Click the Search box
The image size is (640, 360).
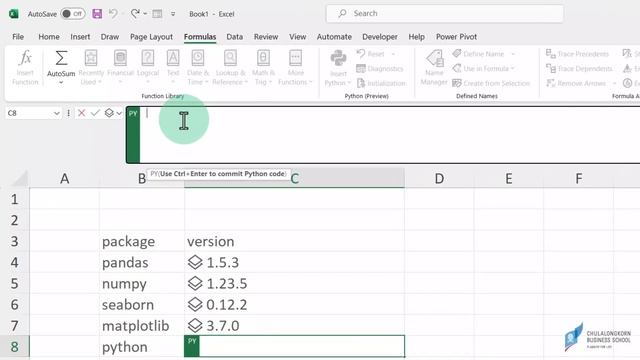pos(444,13)
